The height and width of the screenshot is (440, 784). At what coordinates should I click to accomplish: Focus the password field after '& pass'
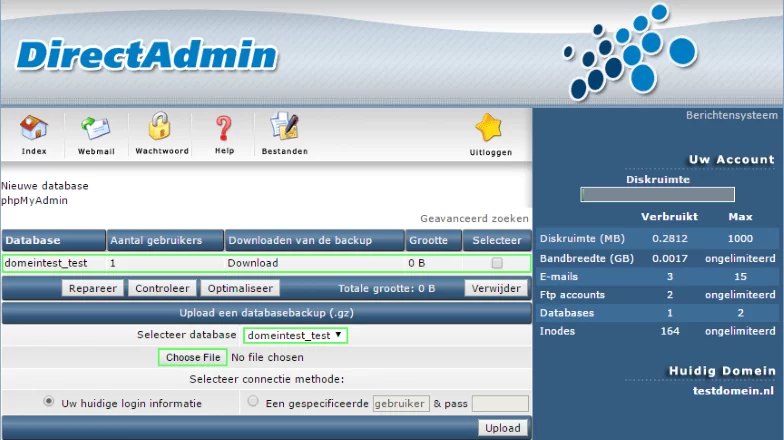[x=500, y=404]
